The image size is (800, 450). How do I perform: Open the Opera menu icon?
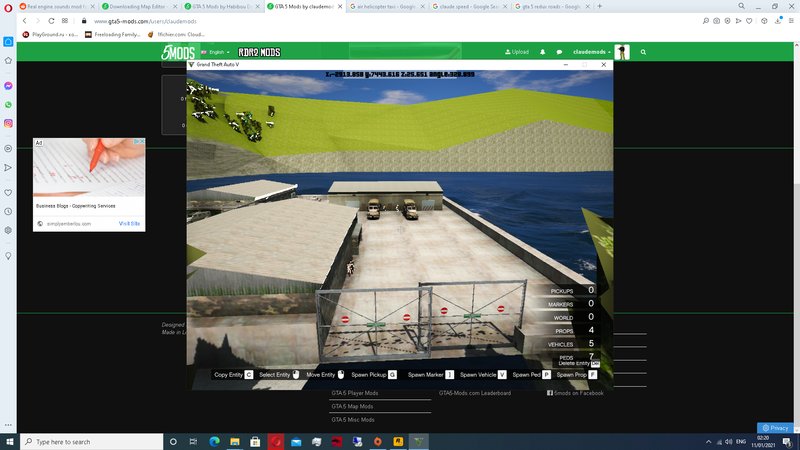8,7
